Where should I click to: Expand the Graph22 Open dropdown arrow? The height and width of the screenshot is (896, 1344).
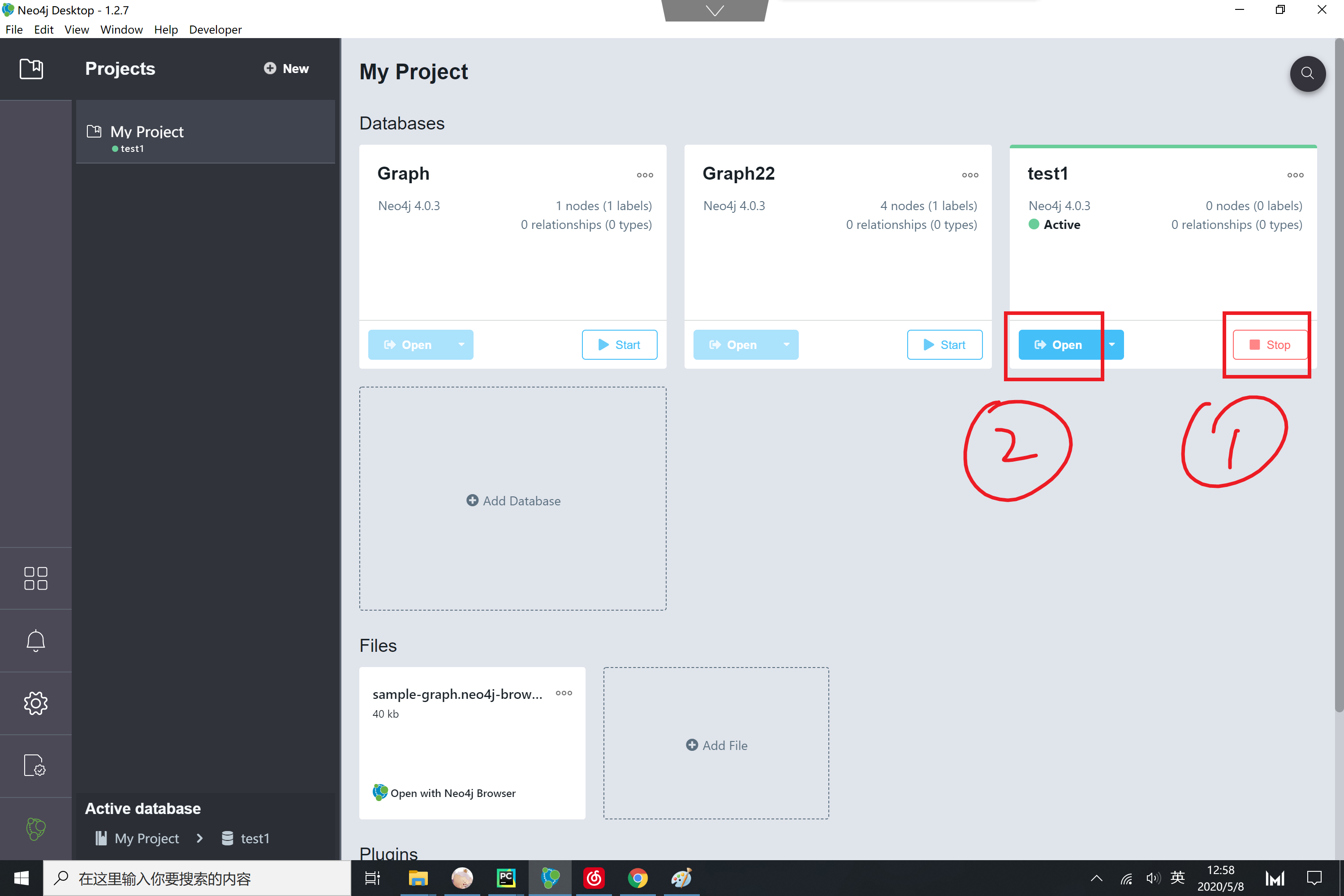click(x=786, y=345)
